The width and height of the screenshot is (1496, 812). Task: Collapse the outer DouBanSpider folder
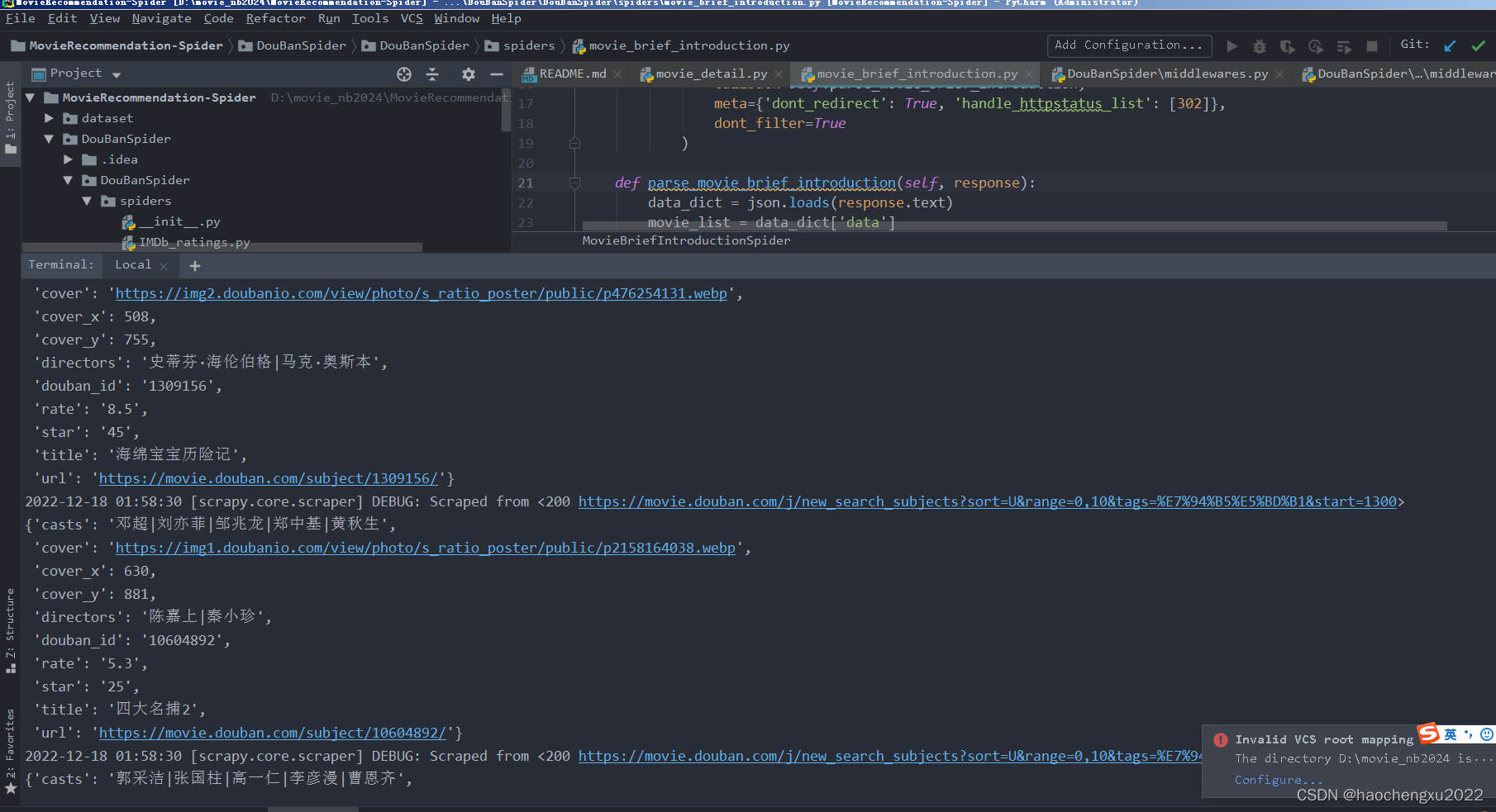tap(49, 139)
